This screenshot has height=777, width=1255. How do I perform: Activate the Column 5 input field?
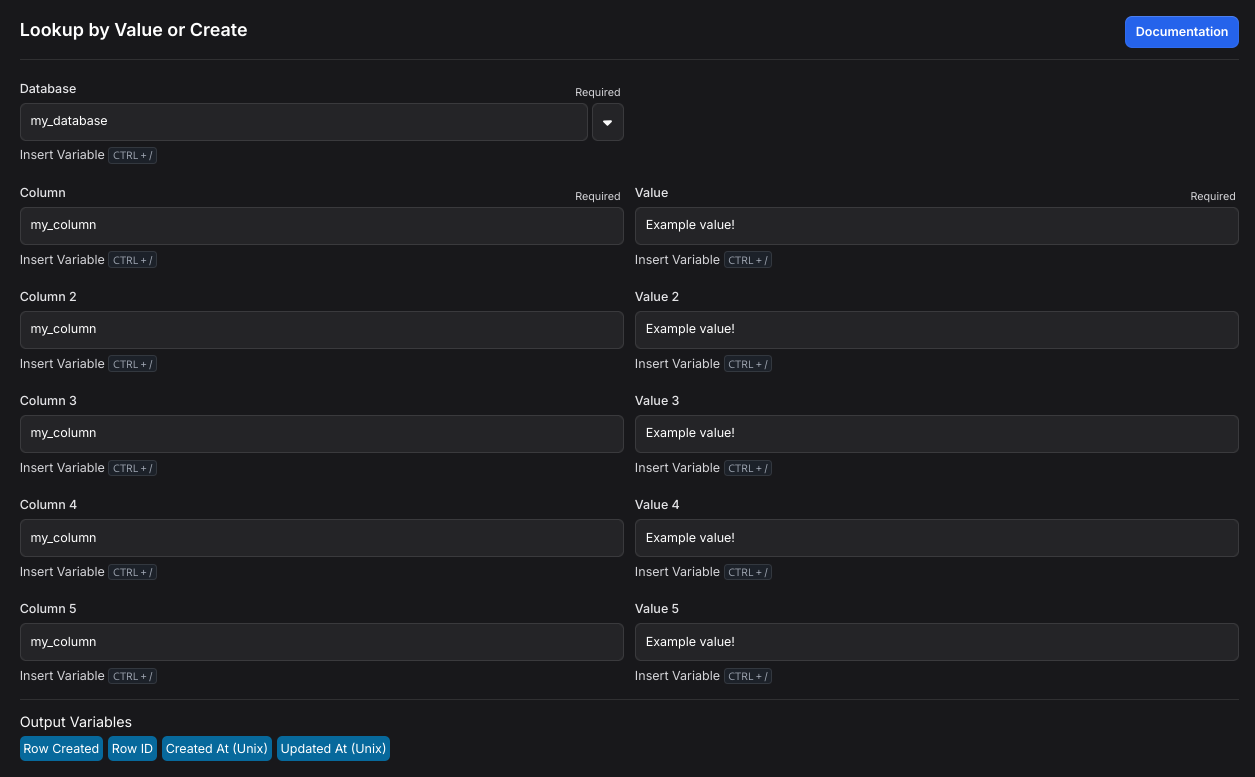322,642
